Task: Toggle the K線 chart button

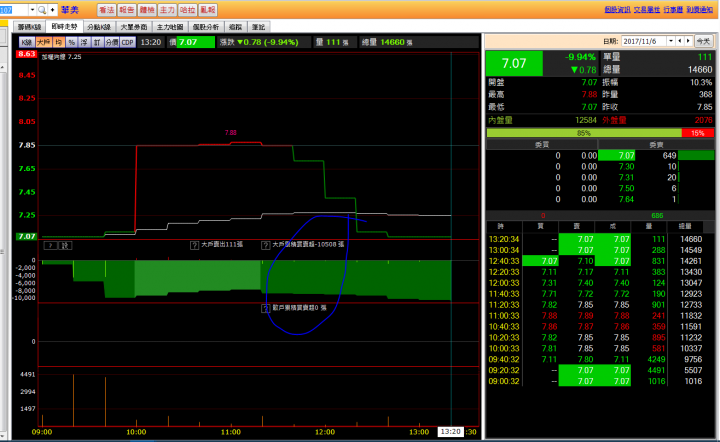Action: click(x=27, y=42)
